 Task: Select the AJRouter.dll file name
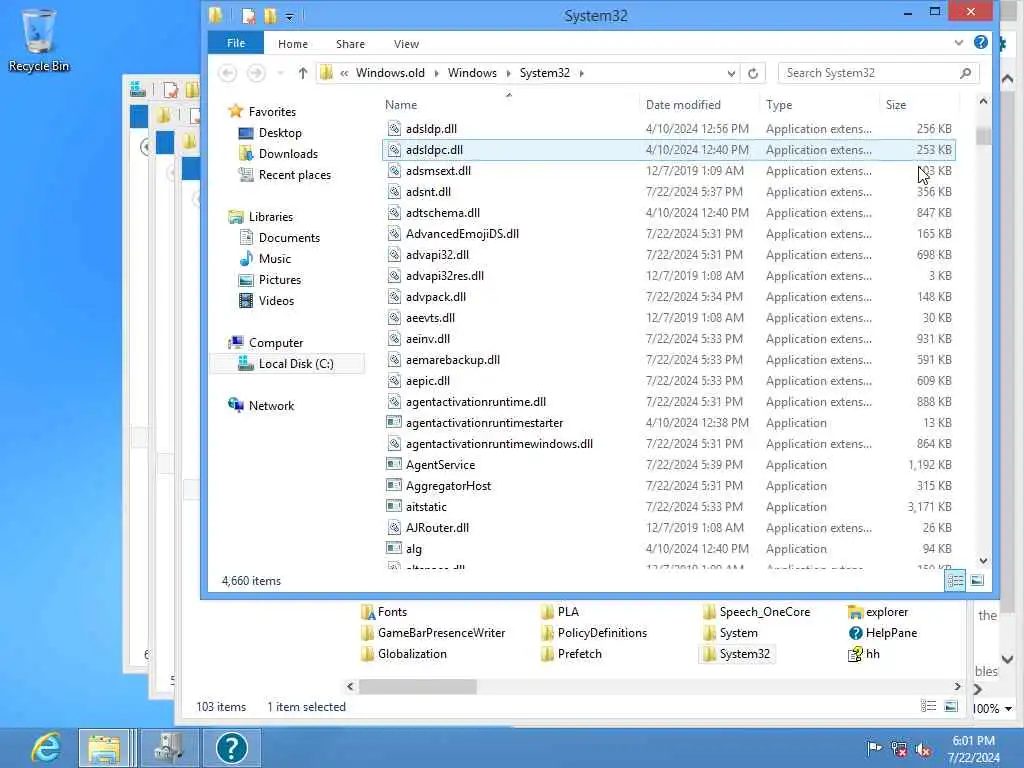click(x=437, y=528)
